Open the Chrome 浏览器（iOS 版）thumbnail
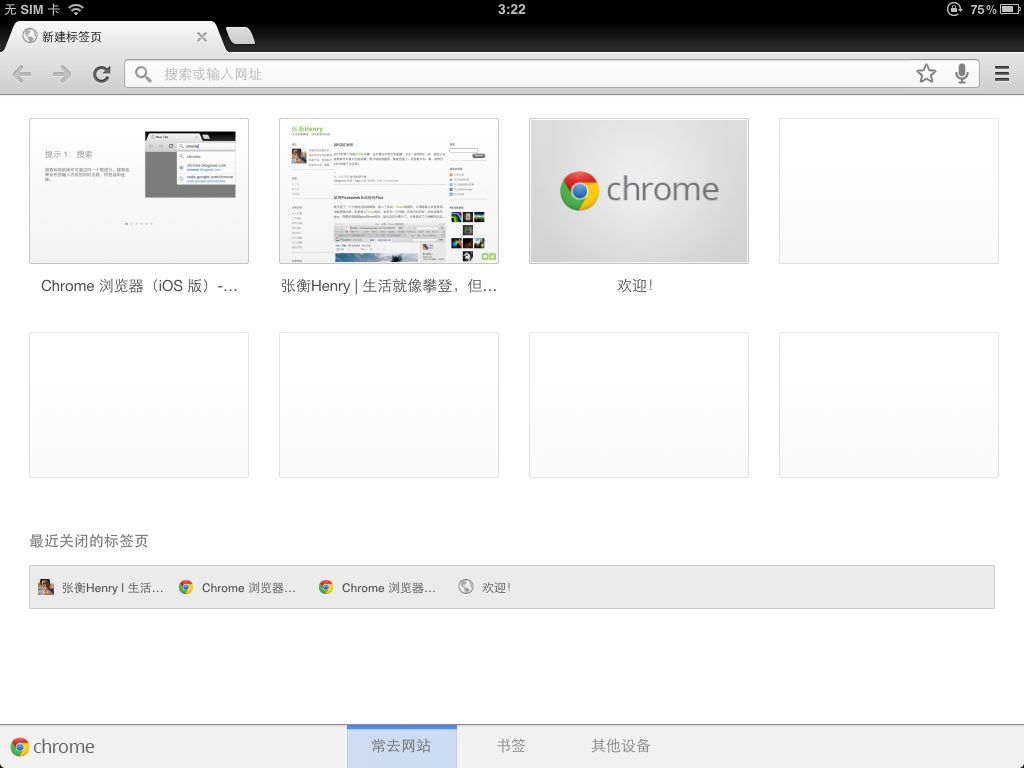The width and height of the screenshot is (1024, 768). [139, 190]
